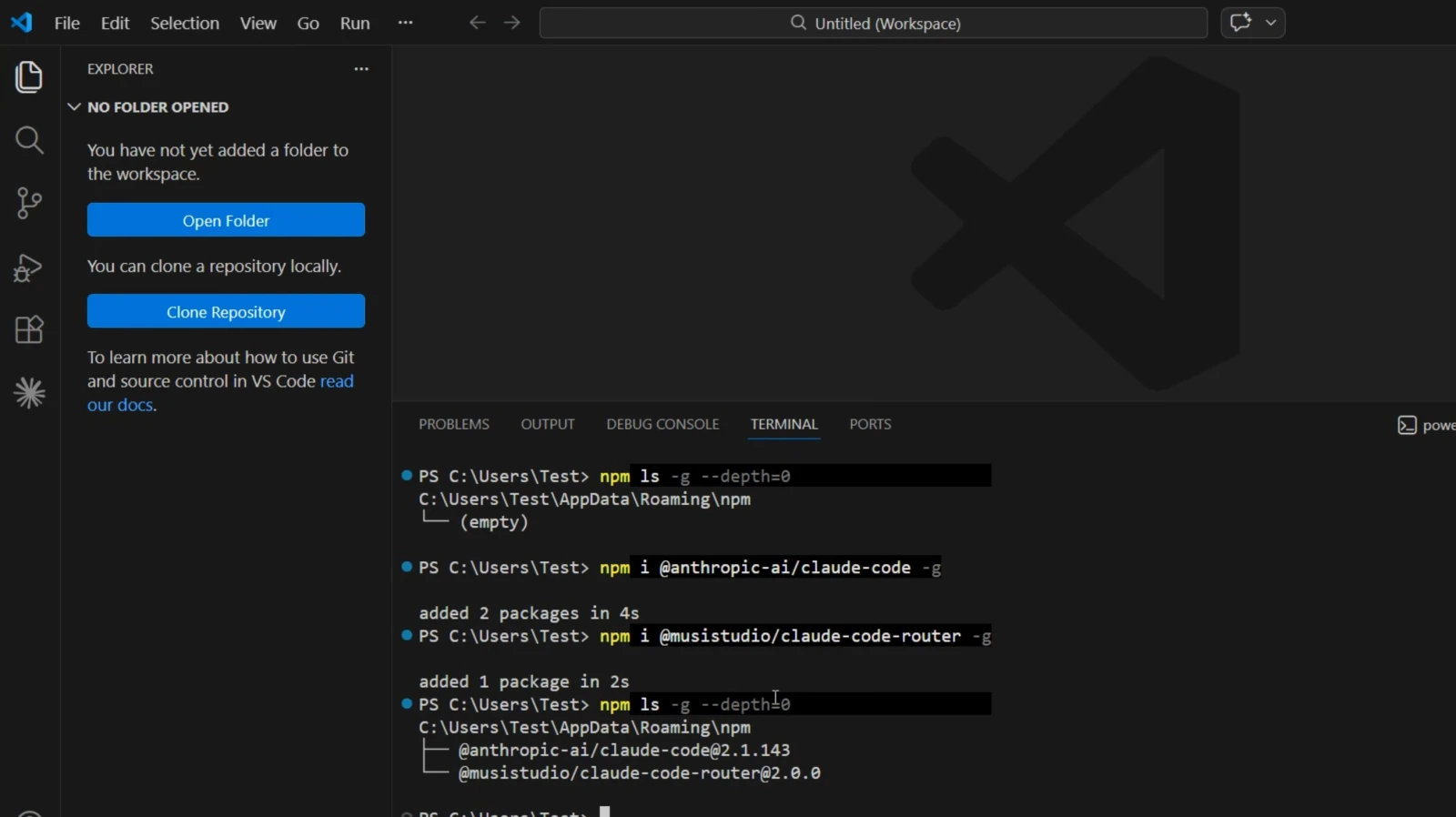Click the VS Code logo icon
Image resolution: width=1456 pixels, height=817 pixels.
22,23
